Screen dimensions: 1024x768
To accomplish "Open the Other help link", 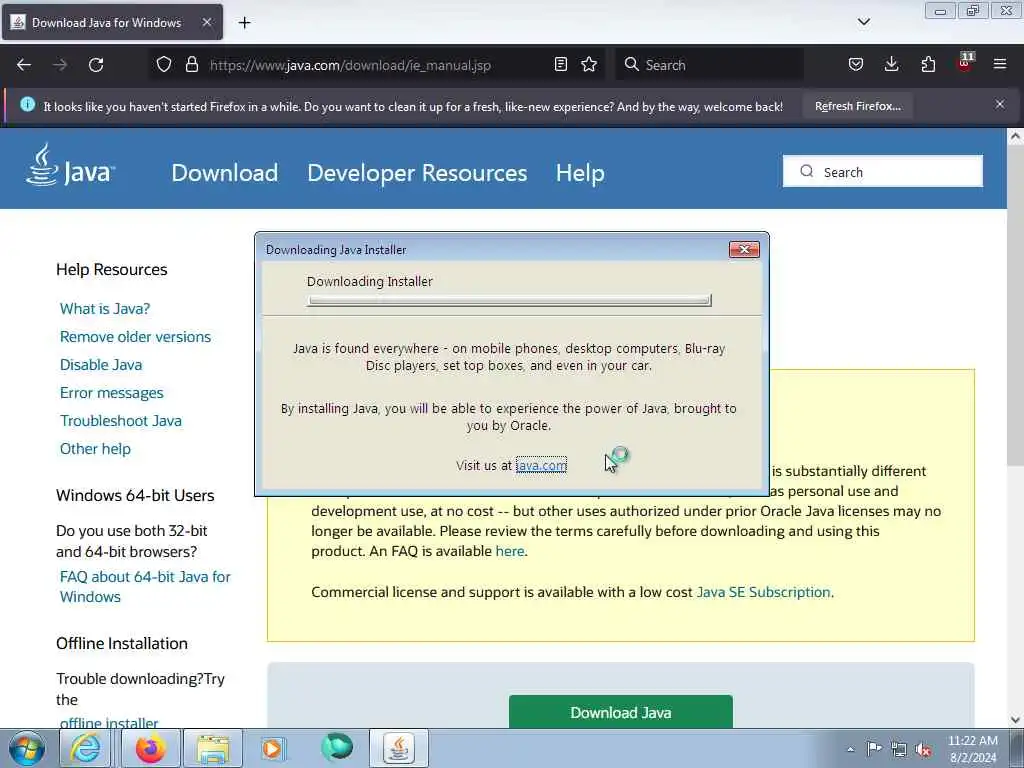I will pos(95,449).
